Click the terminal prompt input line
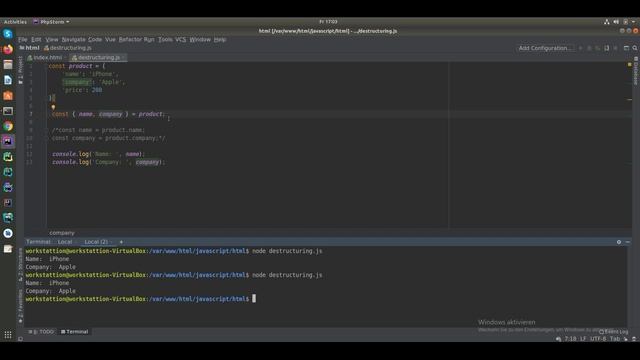The width and height of the screenshot is (640, 360). click(x=140, y=299)
